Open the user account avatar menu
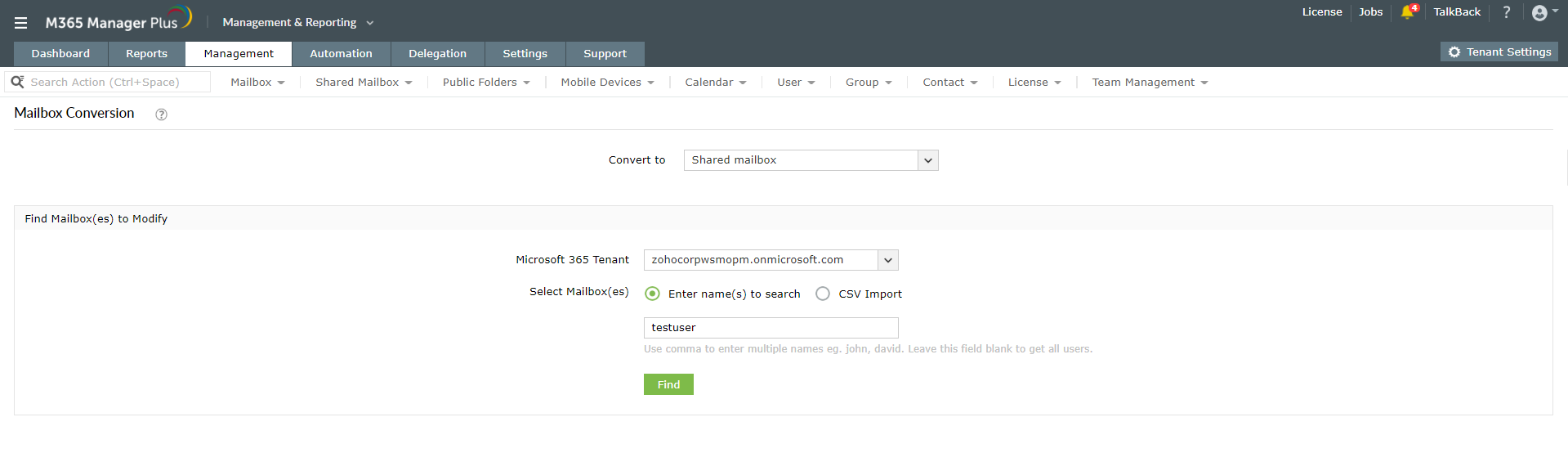Screen dimensions: 1568x453 (1540, 12)
